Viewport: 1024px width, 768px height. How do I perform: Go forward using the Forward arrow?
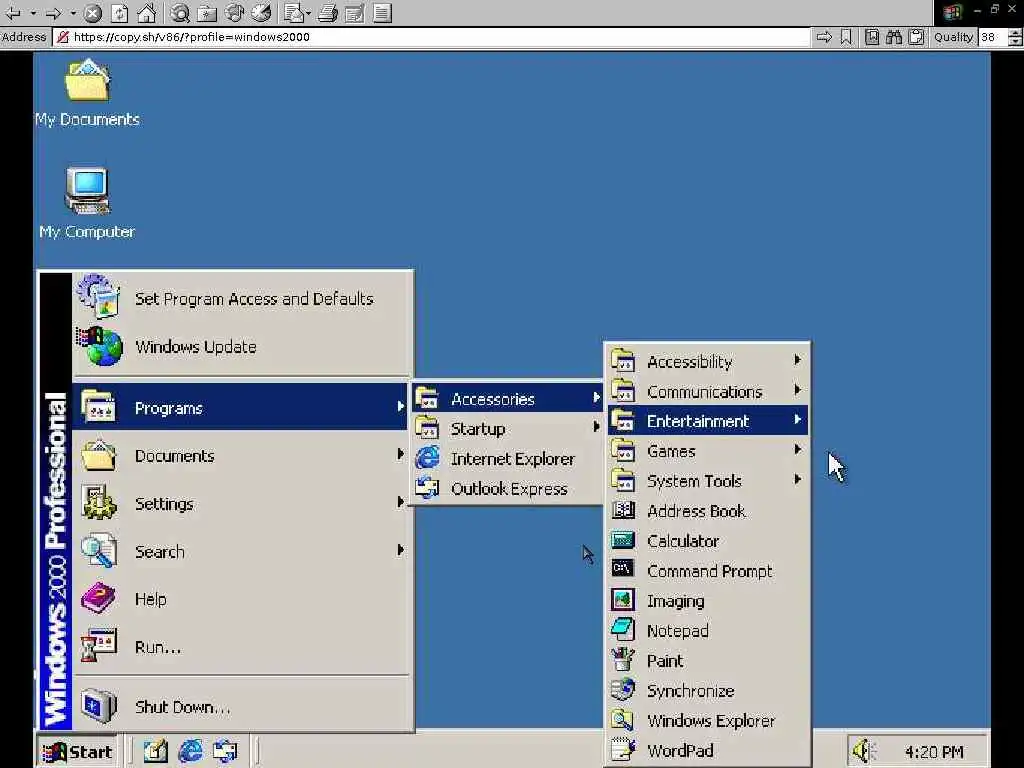click(x=54, y=13)
